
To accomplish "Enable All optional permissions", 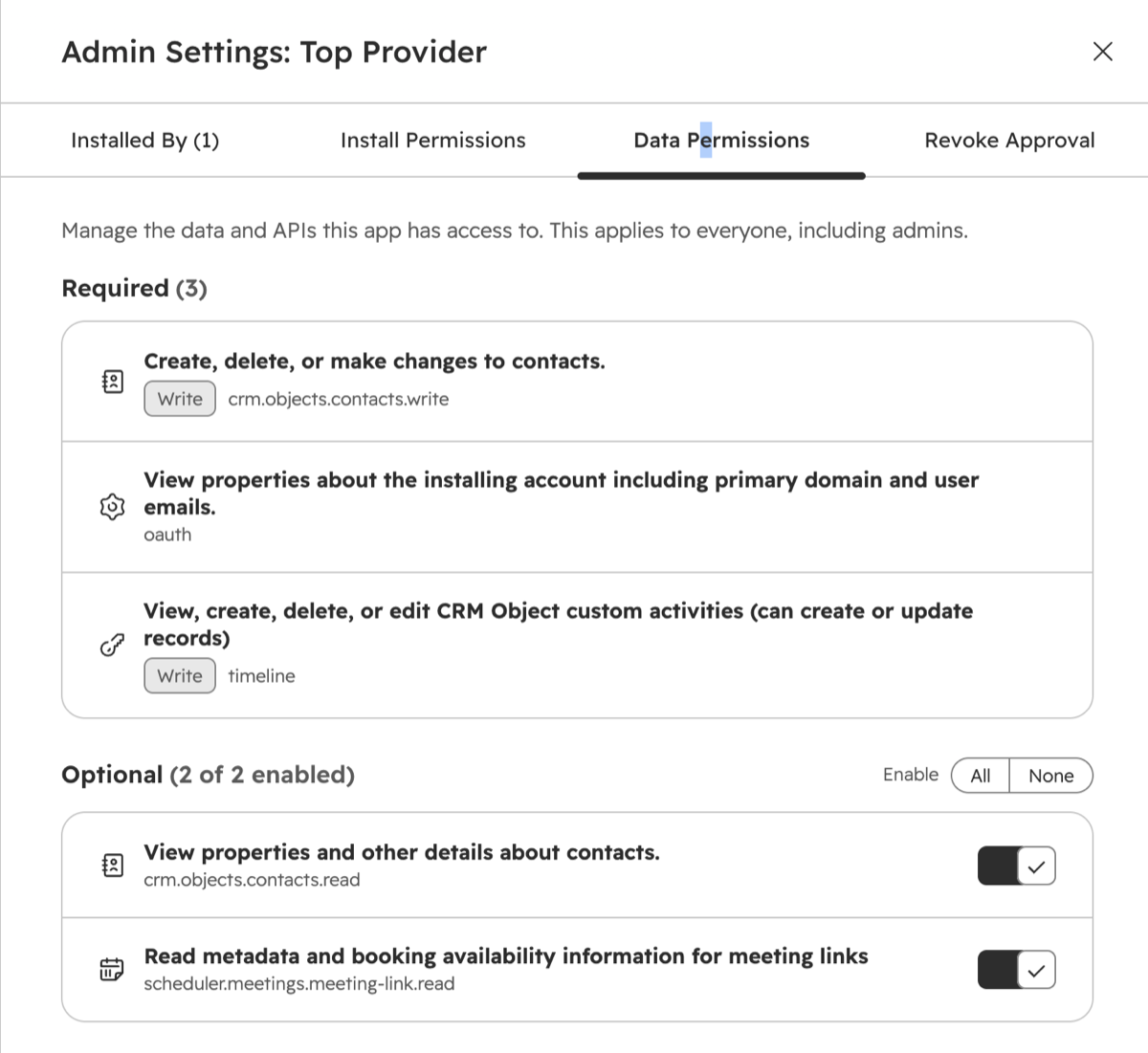I will point(981,776).
